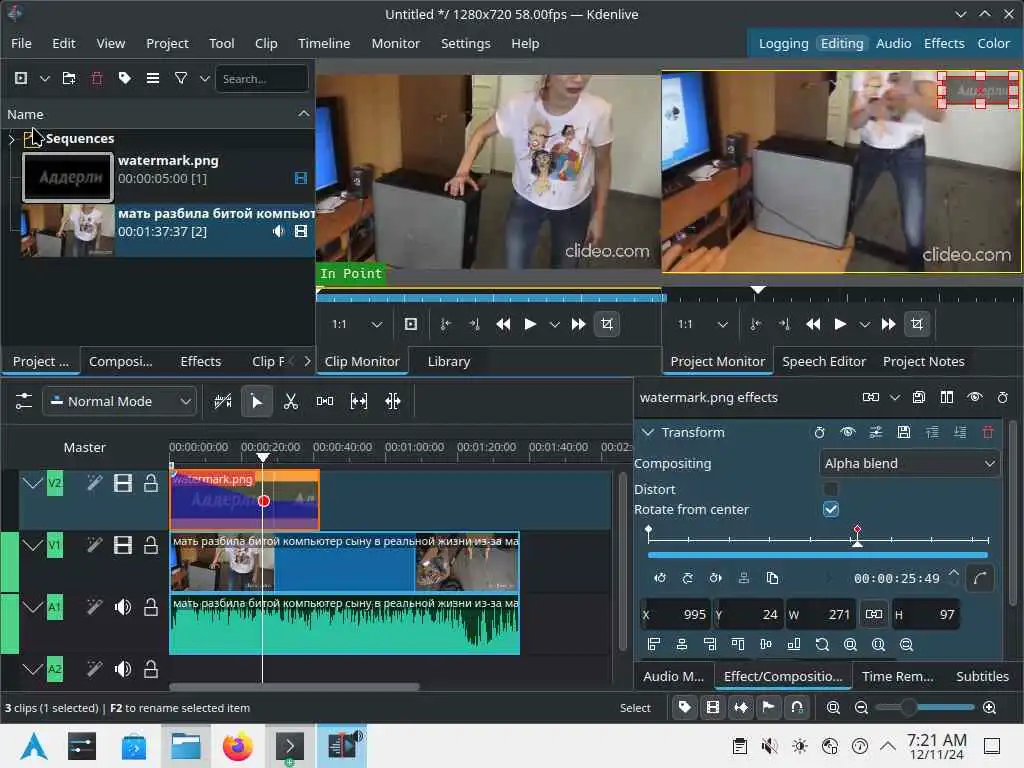The width and height of the screenshot is (1024, 768).
Task: Lock the V2 video track
Action: (x=151, y=484)
